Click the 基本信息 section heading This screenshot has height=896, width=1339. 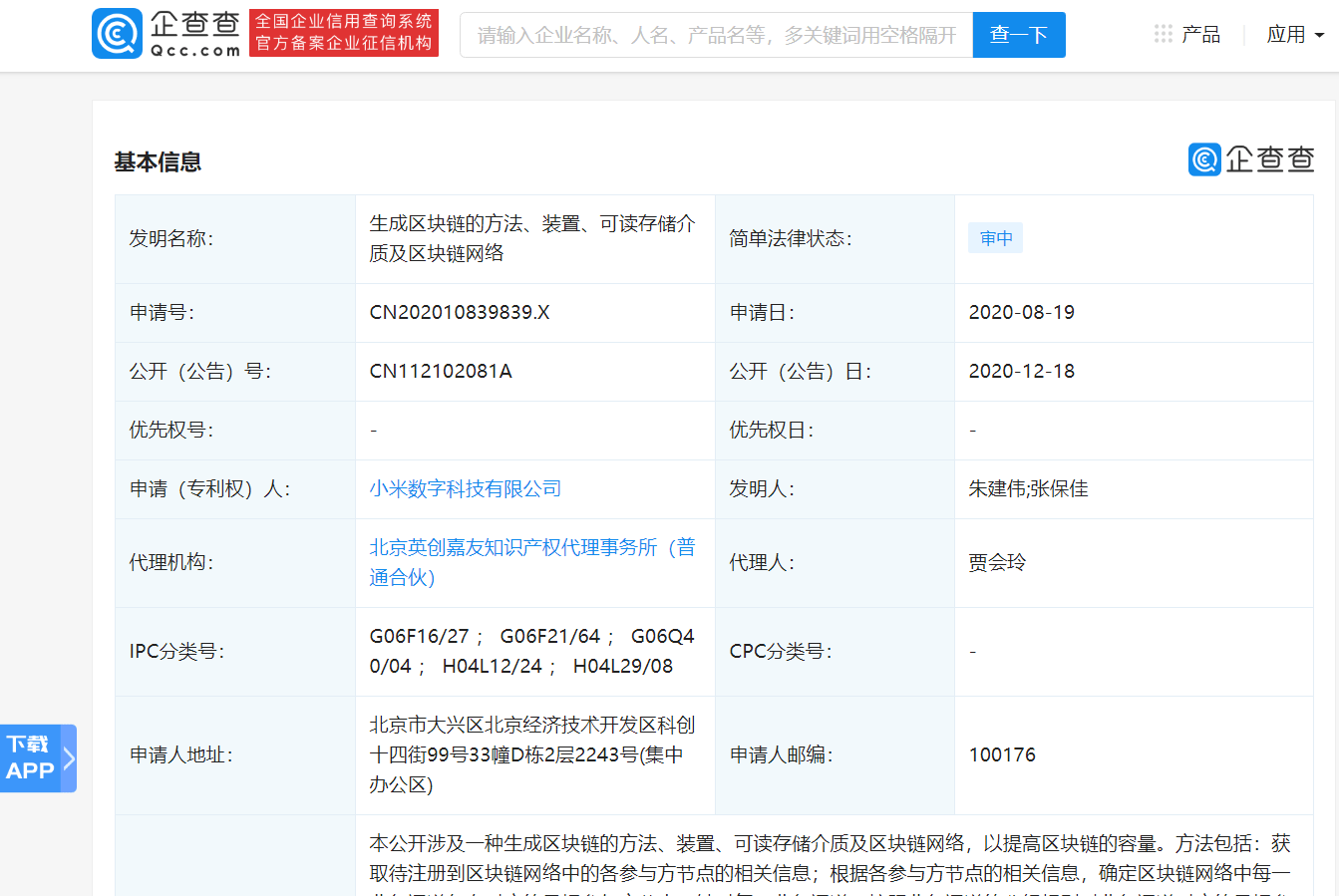158,161
